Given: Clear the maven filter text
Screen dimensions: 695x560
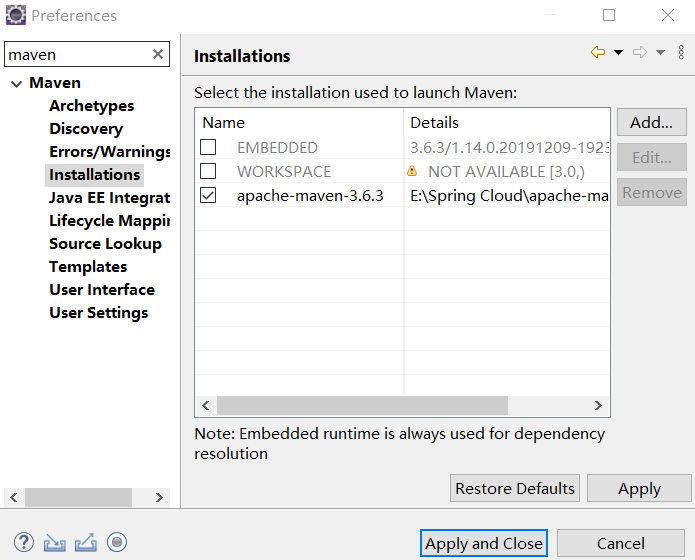Looking at the screenshot, I should (158, 54).
